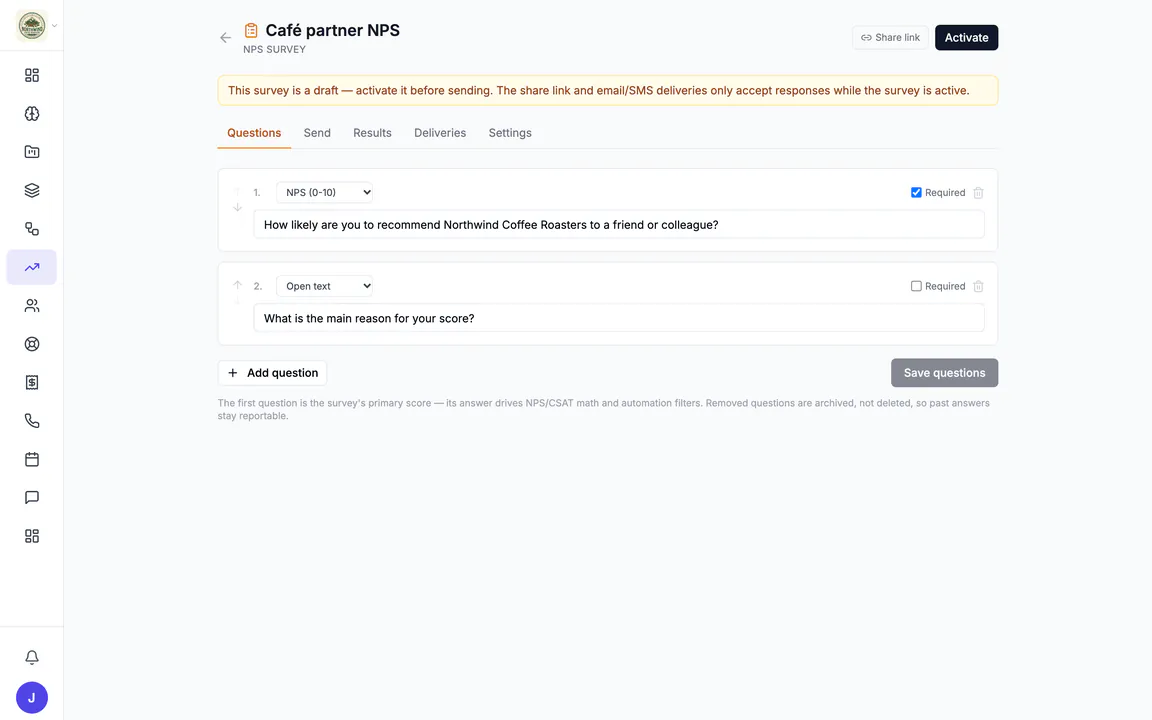The height and width of the screenshot is (720, 1152).
Task: Open the NPS (0-10) question type dropdown
Action: click(324, 192)
